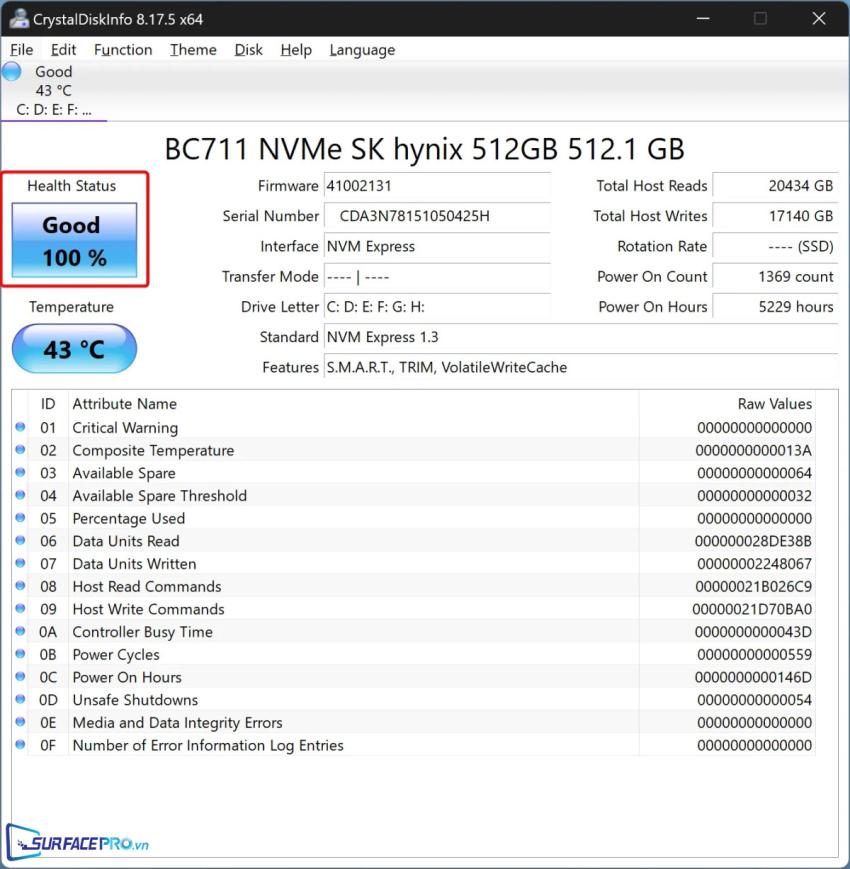850x869 pixels.
Task: Click the blue disk status orb at top
Action: point(12,71)
